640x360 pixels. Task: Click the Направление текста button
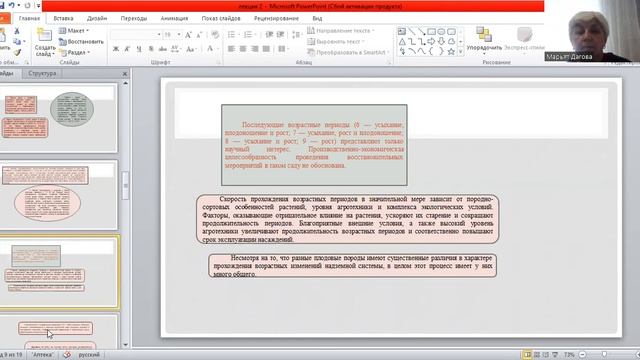pos(340,31)
